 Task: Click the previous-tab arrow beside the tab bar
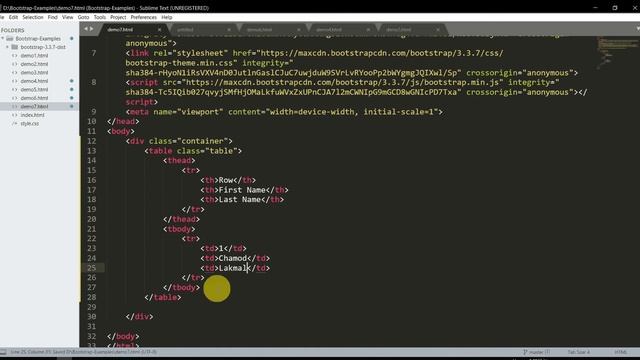tap(86, 29)
